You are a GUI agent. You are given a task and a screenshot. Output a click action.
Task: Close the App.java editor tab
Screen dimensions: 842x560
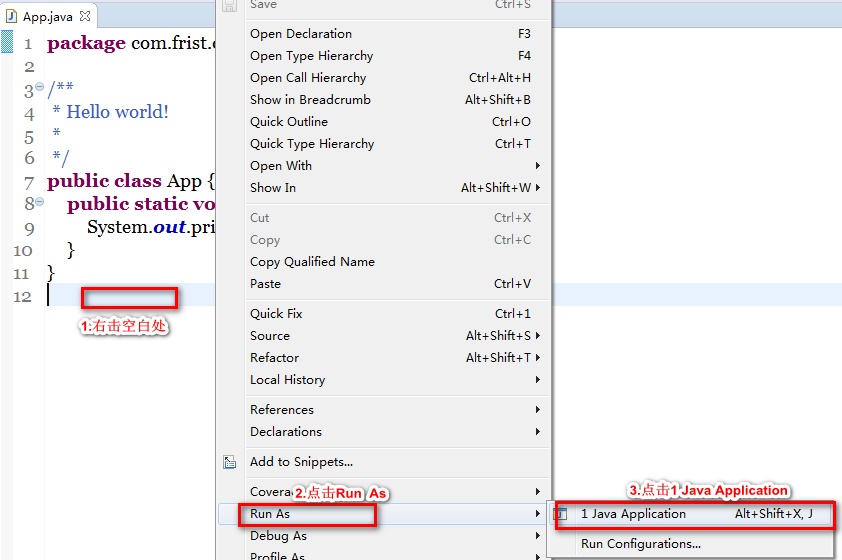(85, 16)
